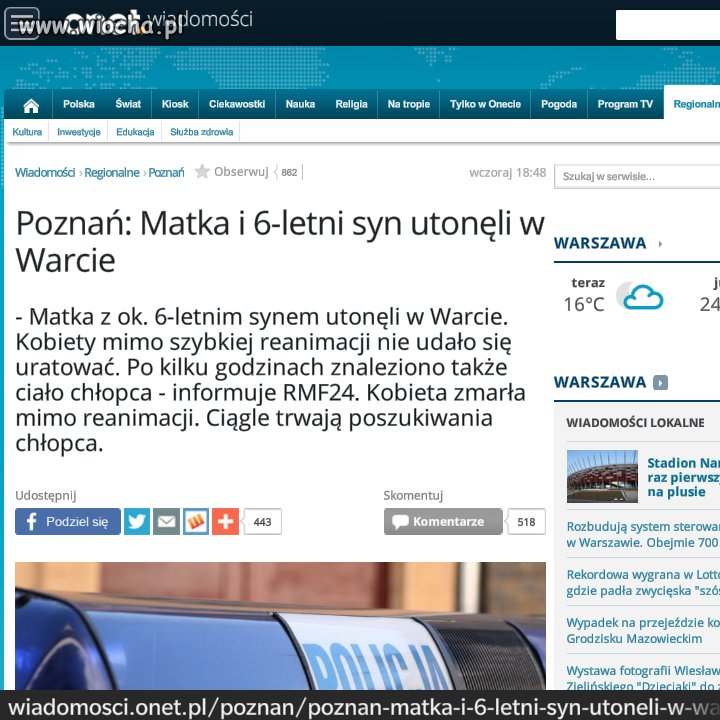The height and width of the screenshot is (720, 720).
Task: Share on Facebook with Podziel się
Action: click(68, 521)
